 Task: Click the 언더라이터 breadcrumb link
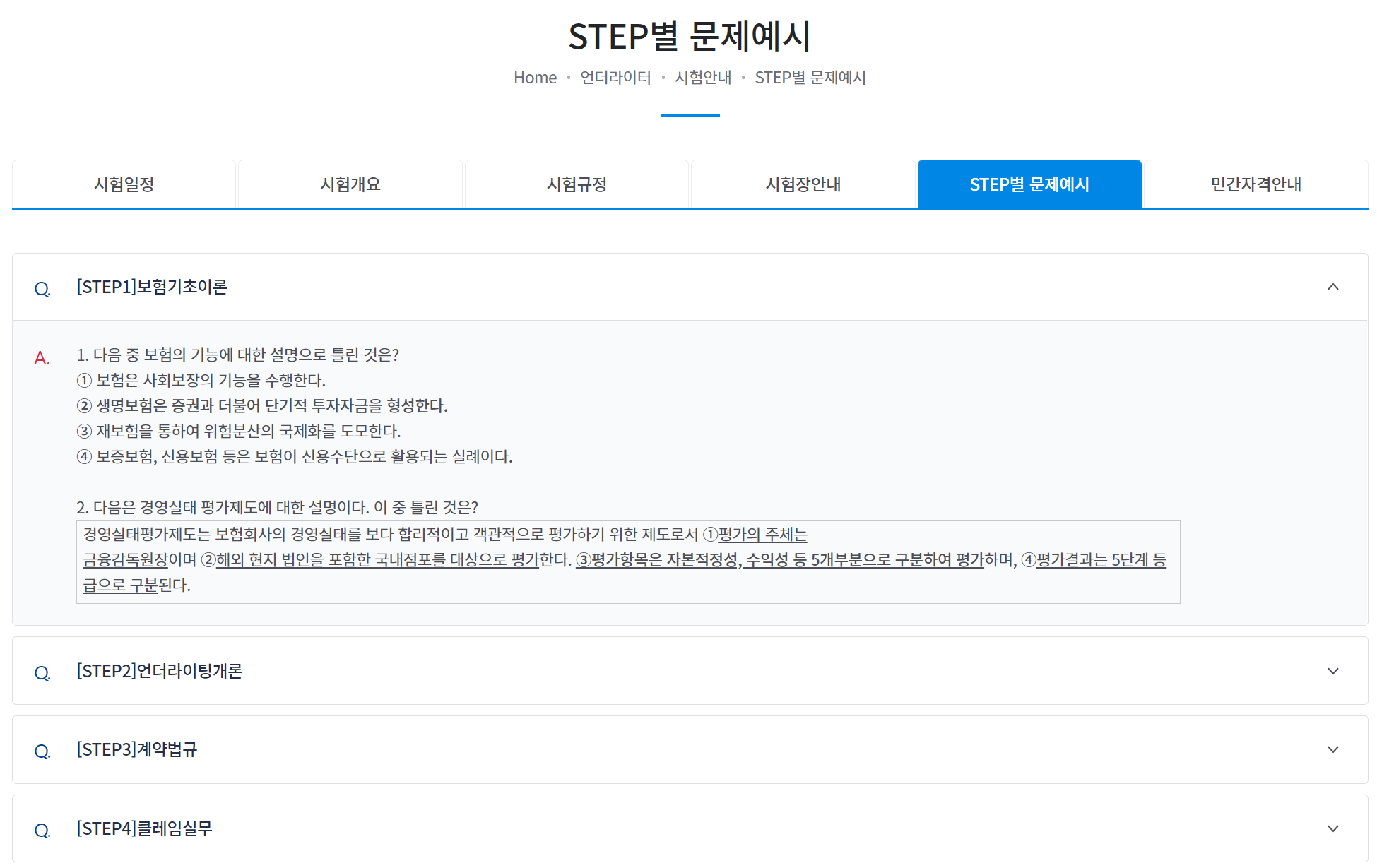tap(615, 78)
